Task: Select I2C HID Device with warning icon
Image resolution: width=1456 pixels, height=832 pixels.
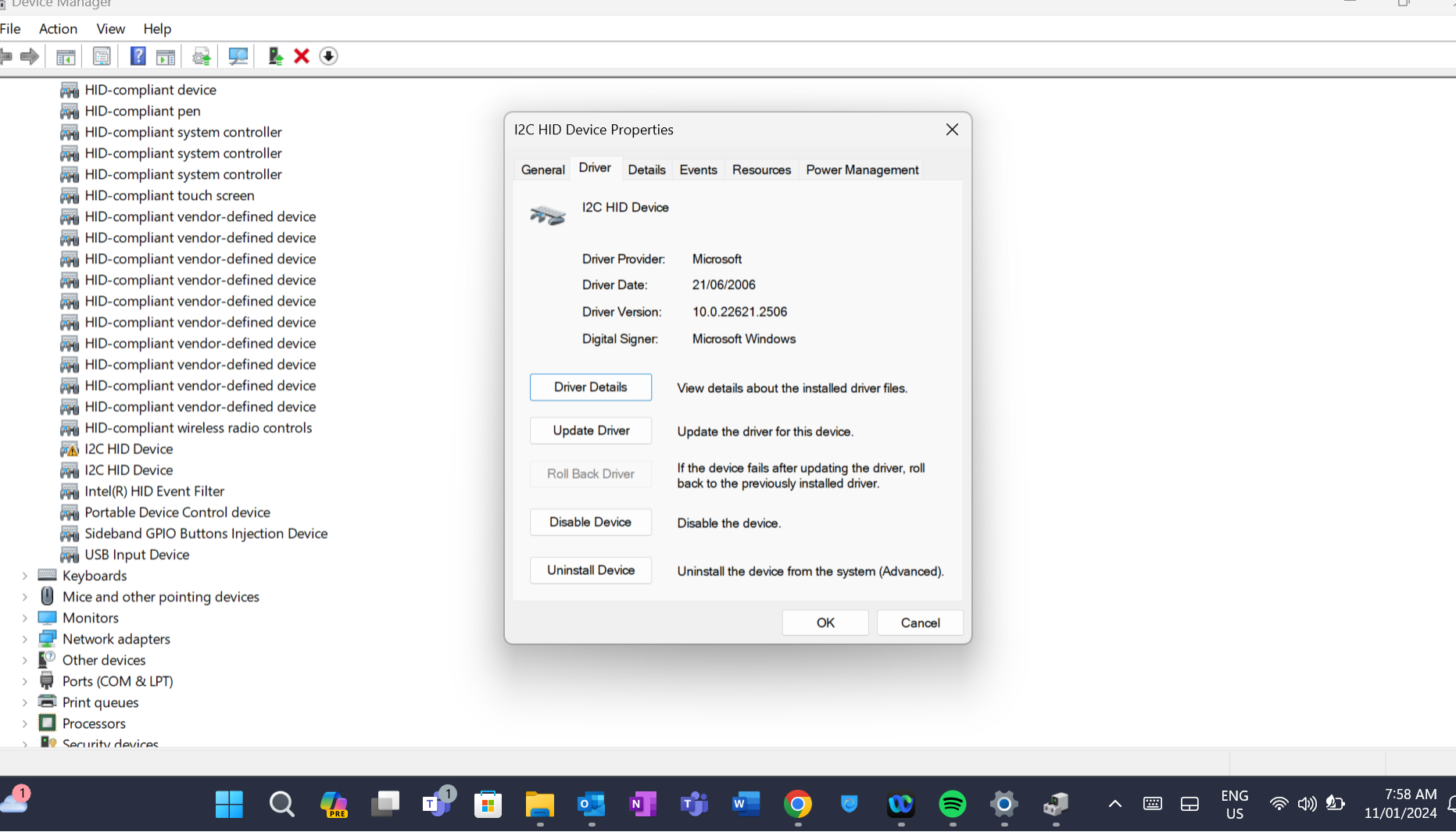Action: (128, 449)
